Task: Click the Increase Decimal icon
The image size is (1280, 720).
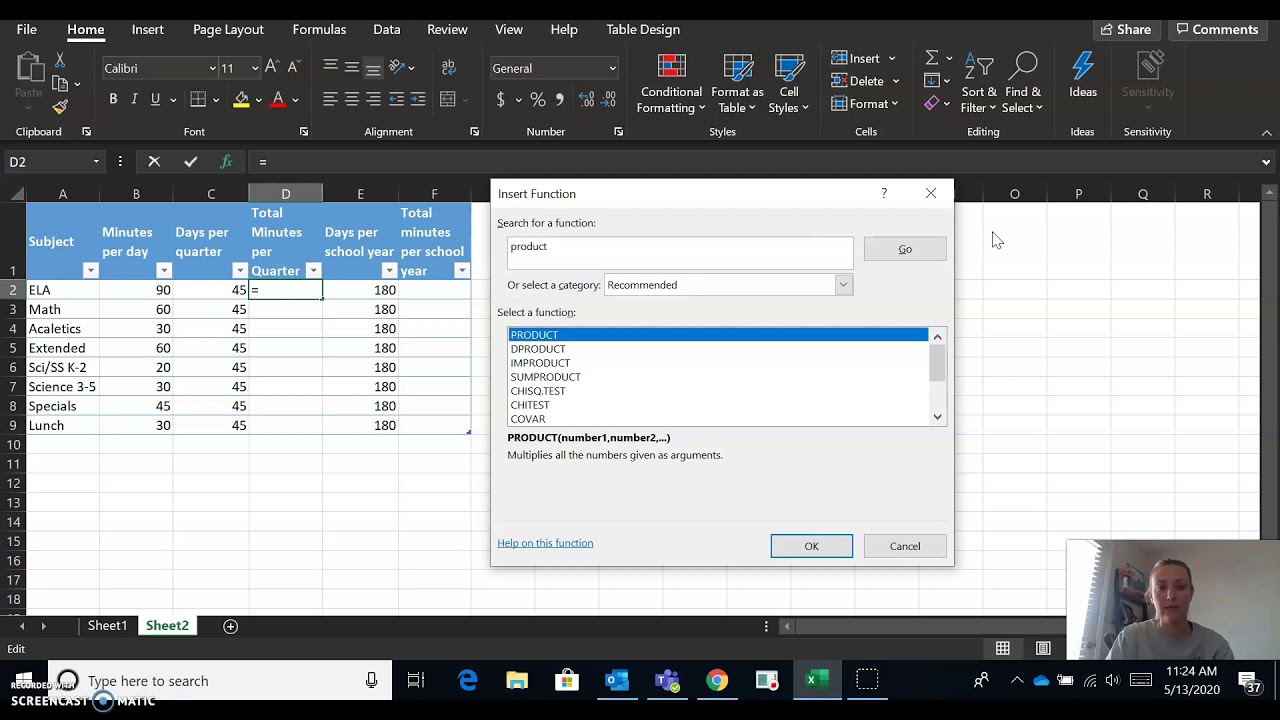Action: pyautogui.click(x=586, y=99)
